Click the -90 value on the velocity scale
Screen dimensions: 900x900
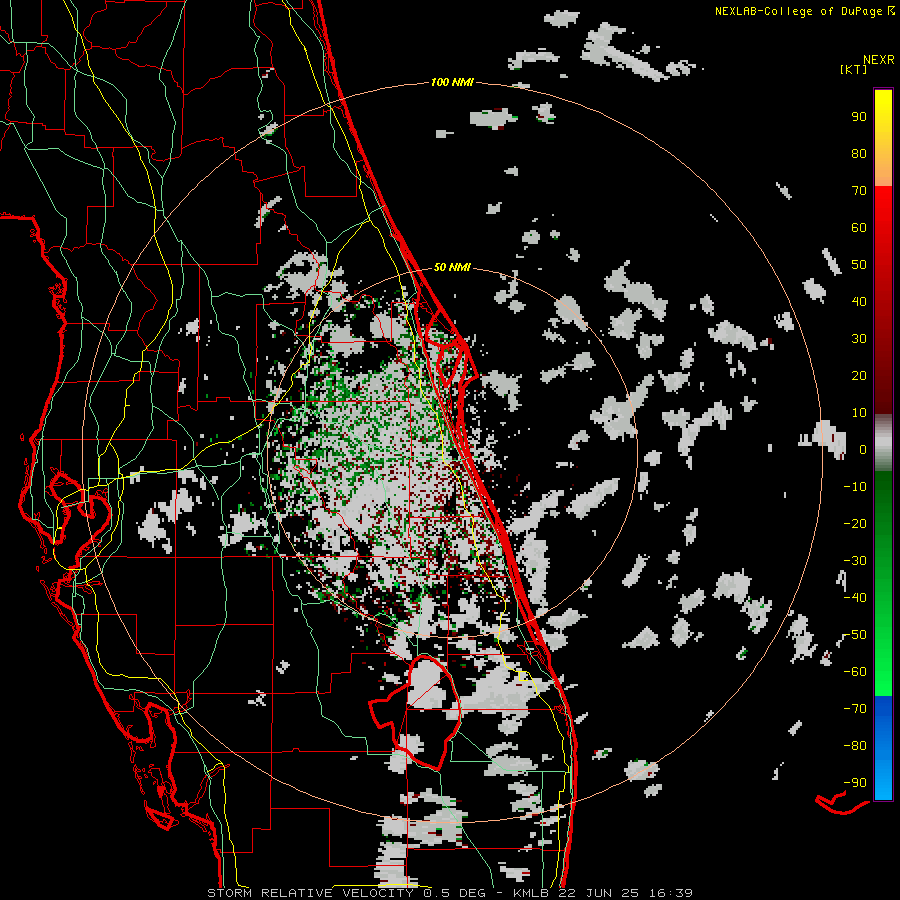click(855, 783)
